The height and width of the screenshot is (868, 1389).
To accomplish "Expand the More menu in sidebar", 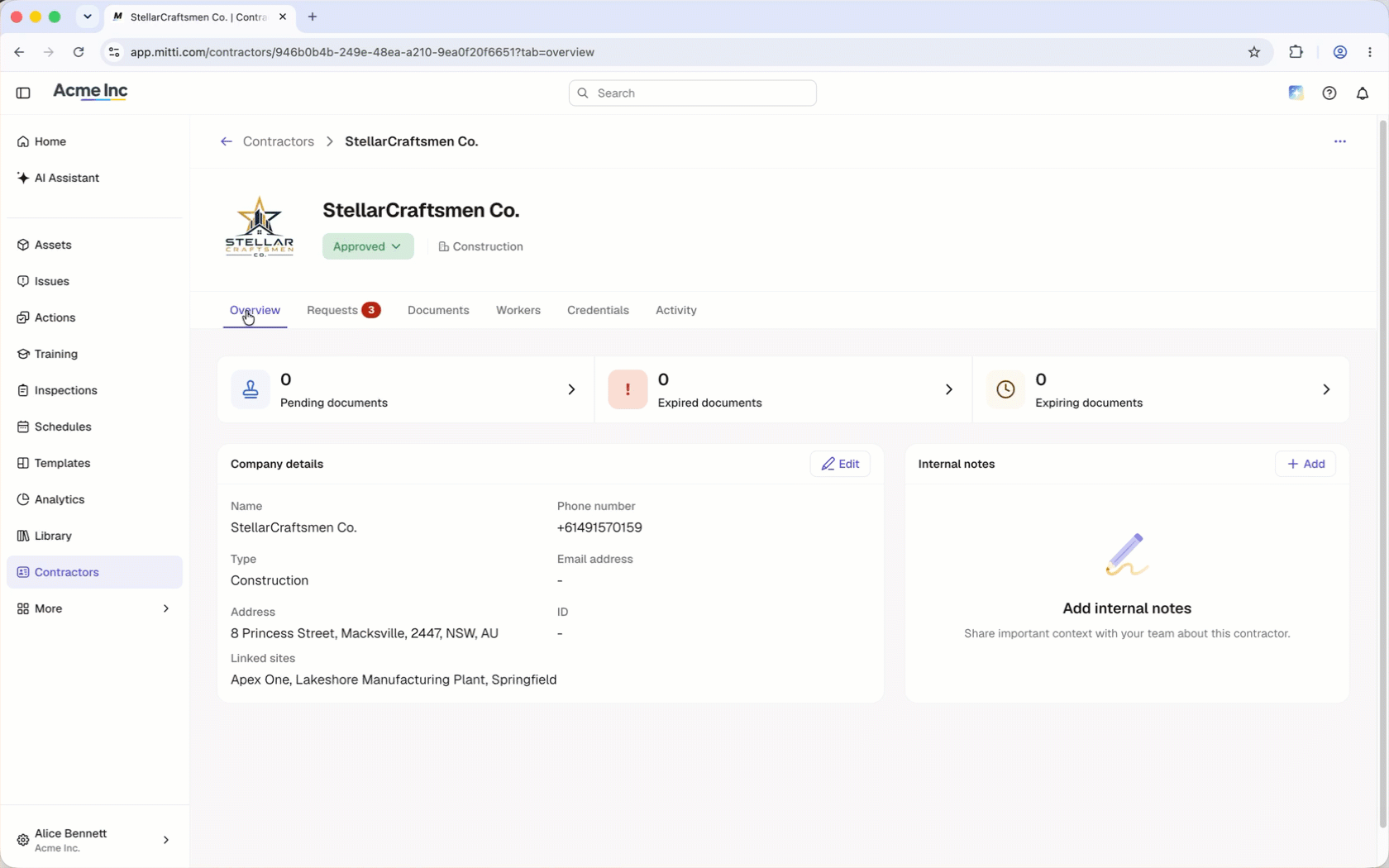I will pyautogui.click(x=94, y=608).
